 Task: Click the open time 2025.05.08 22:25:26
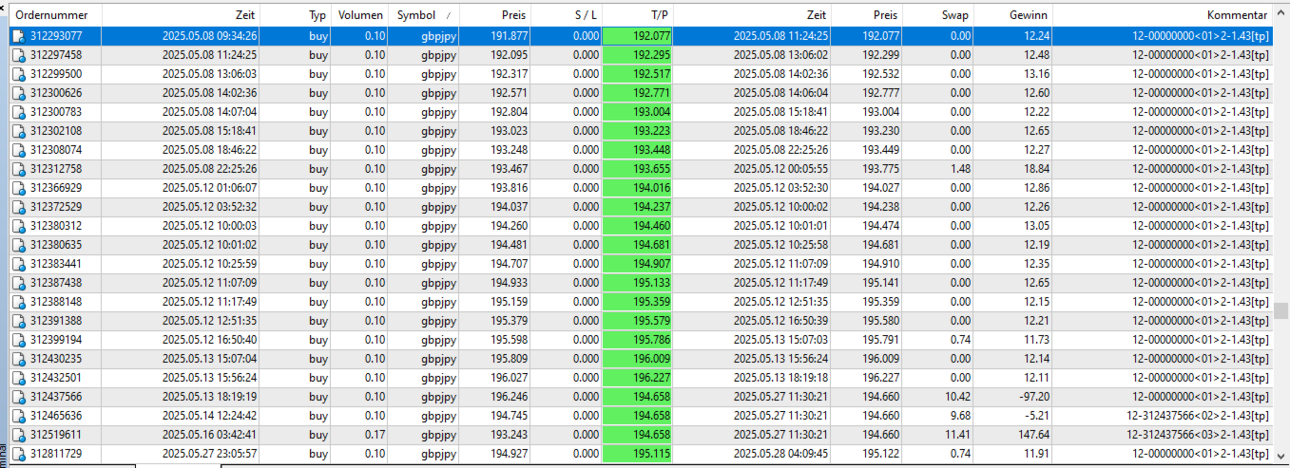(x=210, y=168)
